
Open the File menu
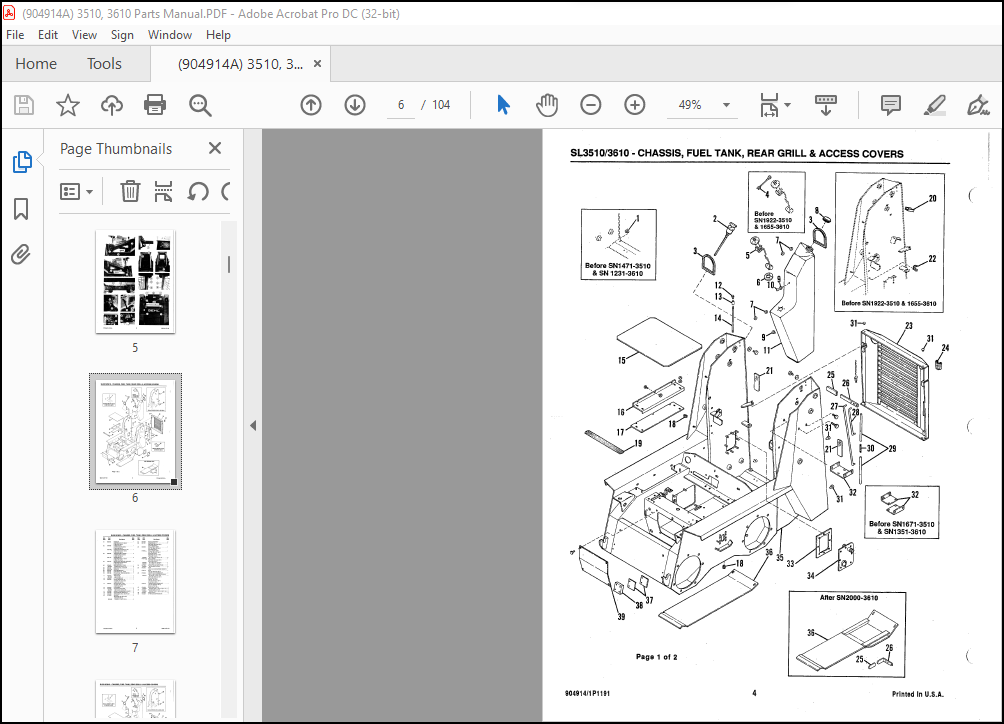(15, 35)
